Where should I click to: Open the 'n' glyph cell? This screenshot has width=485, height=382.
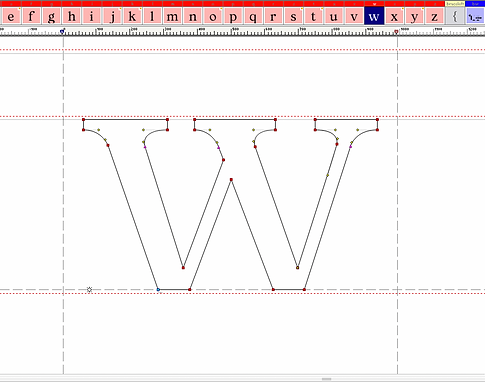[x=193, y=16]
